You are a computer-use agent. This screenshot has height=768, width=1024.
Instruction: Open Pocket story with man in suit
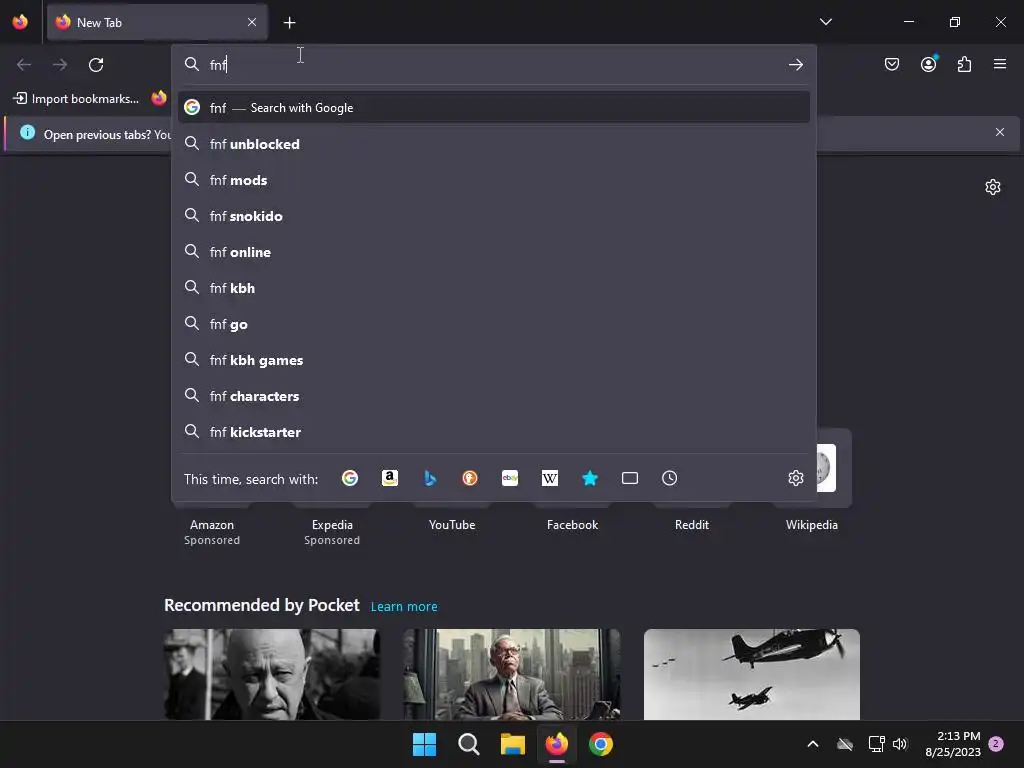[511, 674]
